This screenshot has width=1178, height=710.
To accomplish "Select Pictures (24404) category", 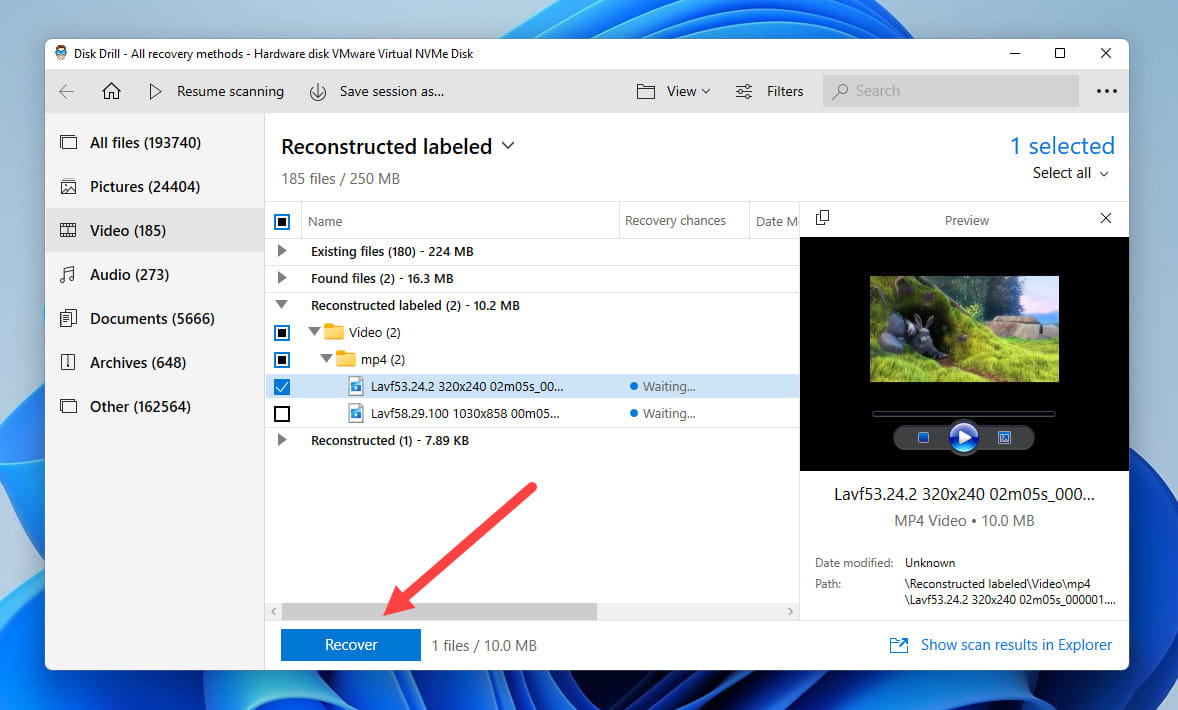I will tap(154, 186).
